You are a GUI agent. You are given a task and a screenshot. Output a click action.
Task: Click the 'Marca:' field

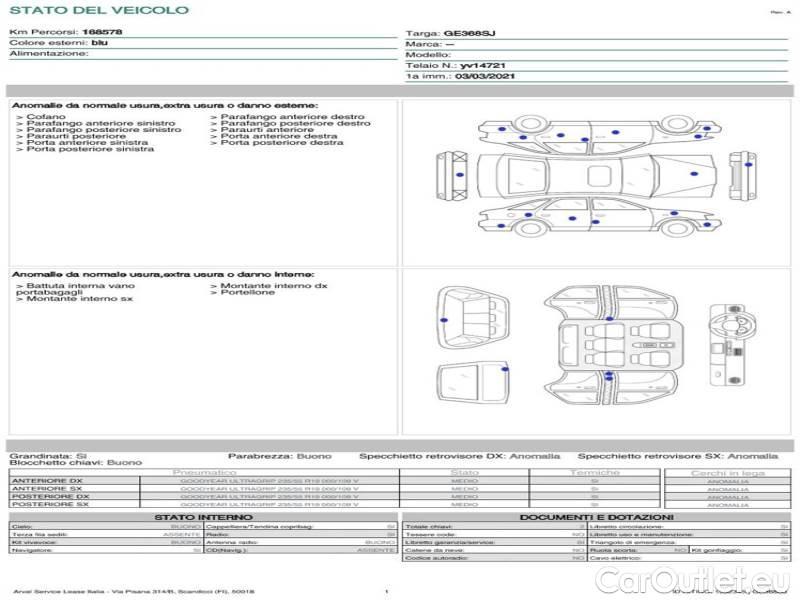pos(430,44)
